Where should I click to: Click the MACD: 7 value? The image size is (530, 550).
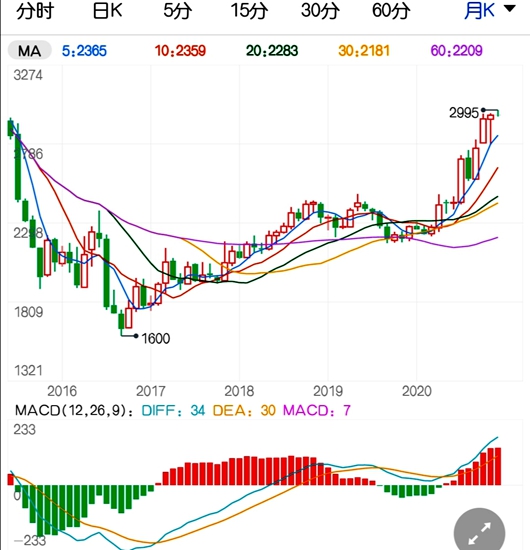click(x=317, y=410)
